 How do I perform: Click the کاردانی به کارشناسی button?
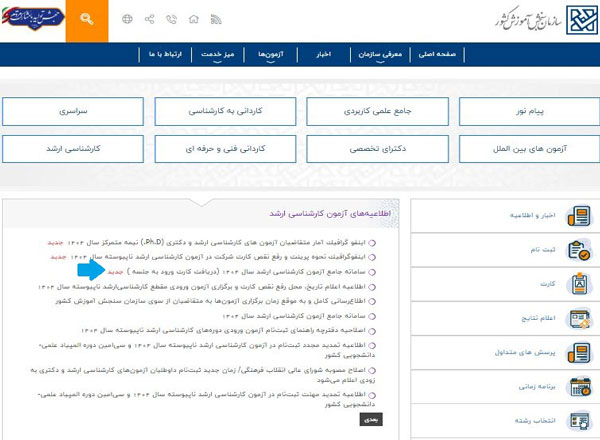(225, 111)
